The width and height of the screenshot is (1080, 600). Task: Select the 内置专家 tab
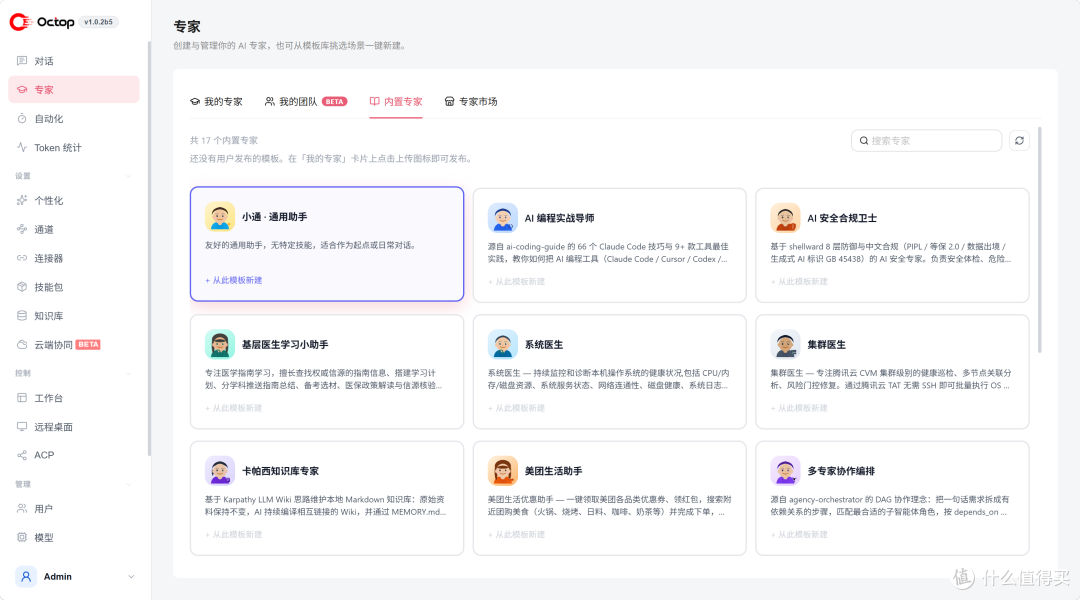click(396, 101)
